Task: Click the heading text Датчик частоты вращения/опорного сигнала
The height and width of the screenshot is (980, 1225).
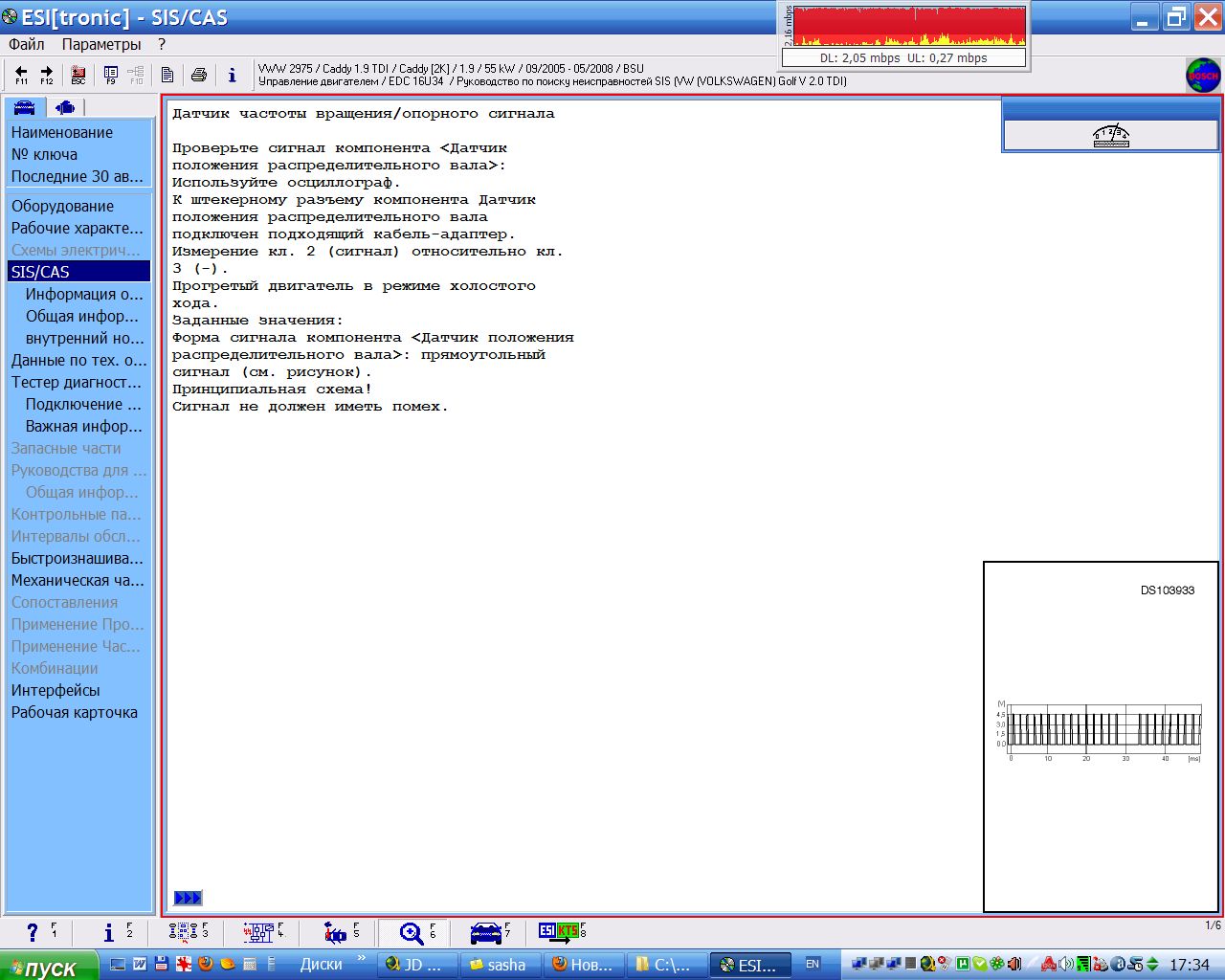Action: (x=364, y=114)
